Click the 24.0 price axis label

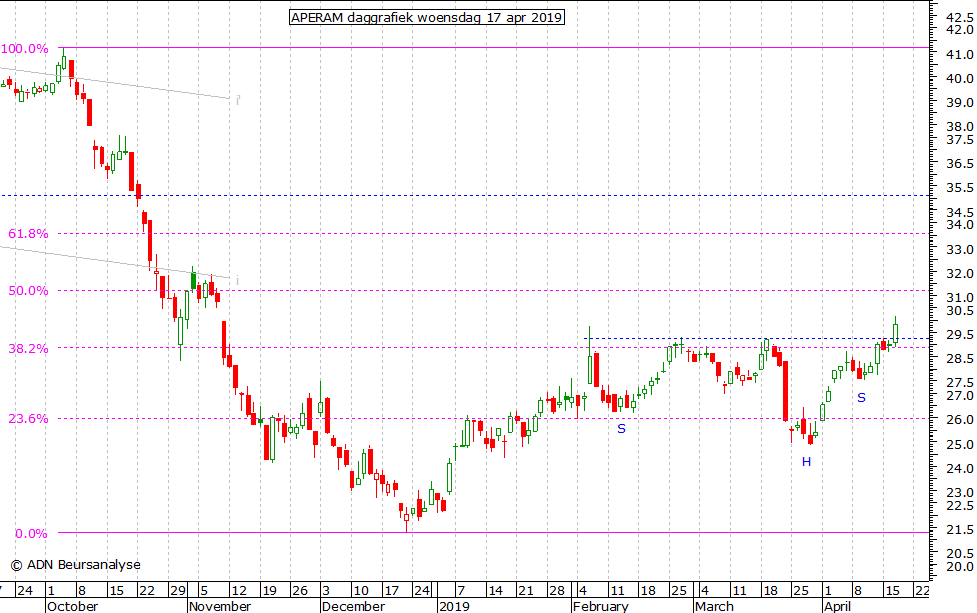point(960,468)
